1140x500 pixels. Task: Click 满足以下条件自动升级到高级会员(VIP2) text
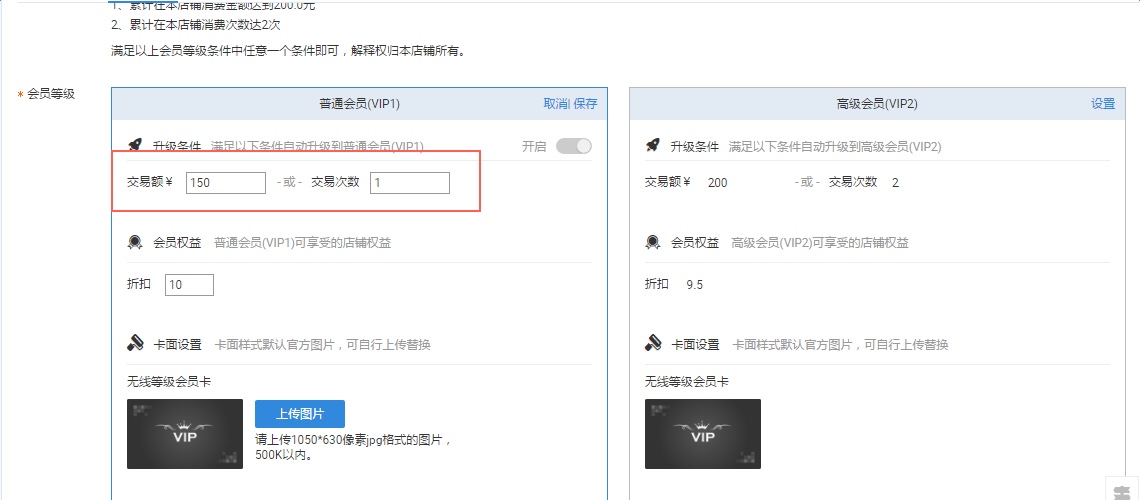click(835, 146)
